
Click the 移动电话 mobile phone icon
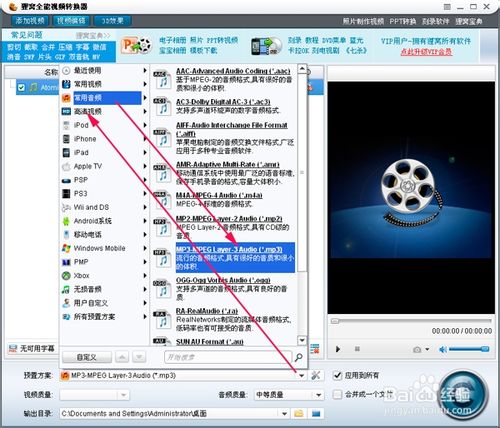point(66,235)
